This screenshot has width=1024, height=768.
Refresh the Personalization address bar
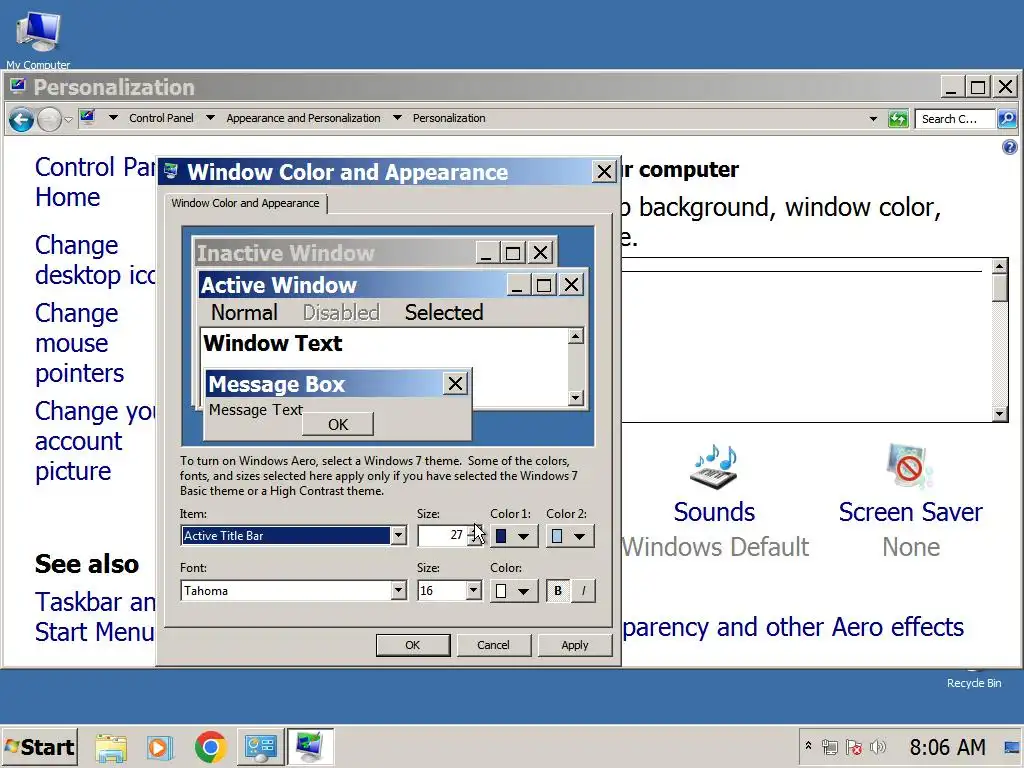pyautogui.click(x=898, y=119)
